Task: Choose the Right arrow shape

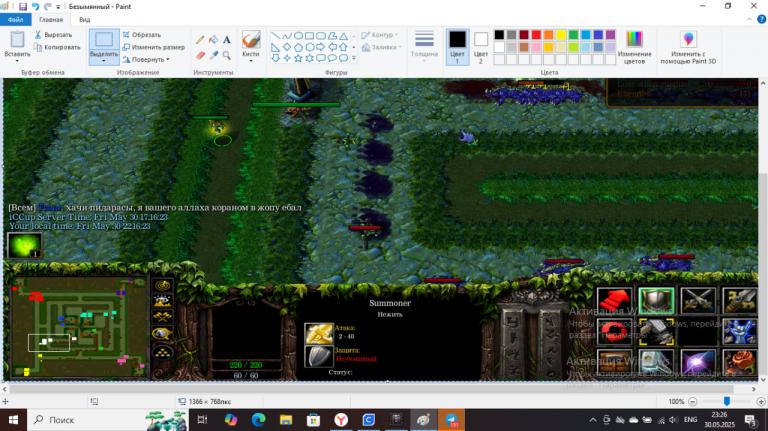Action: click(x=321, y=47)
